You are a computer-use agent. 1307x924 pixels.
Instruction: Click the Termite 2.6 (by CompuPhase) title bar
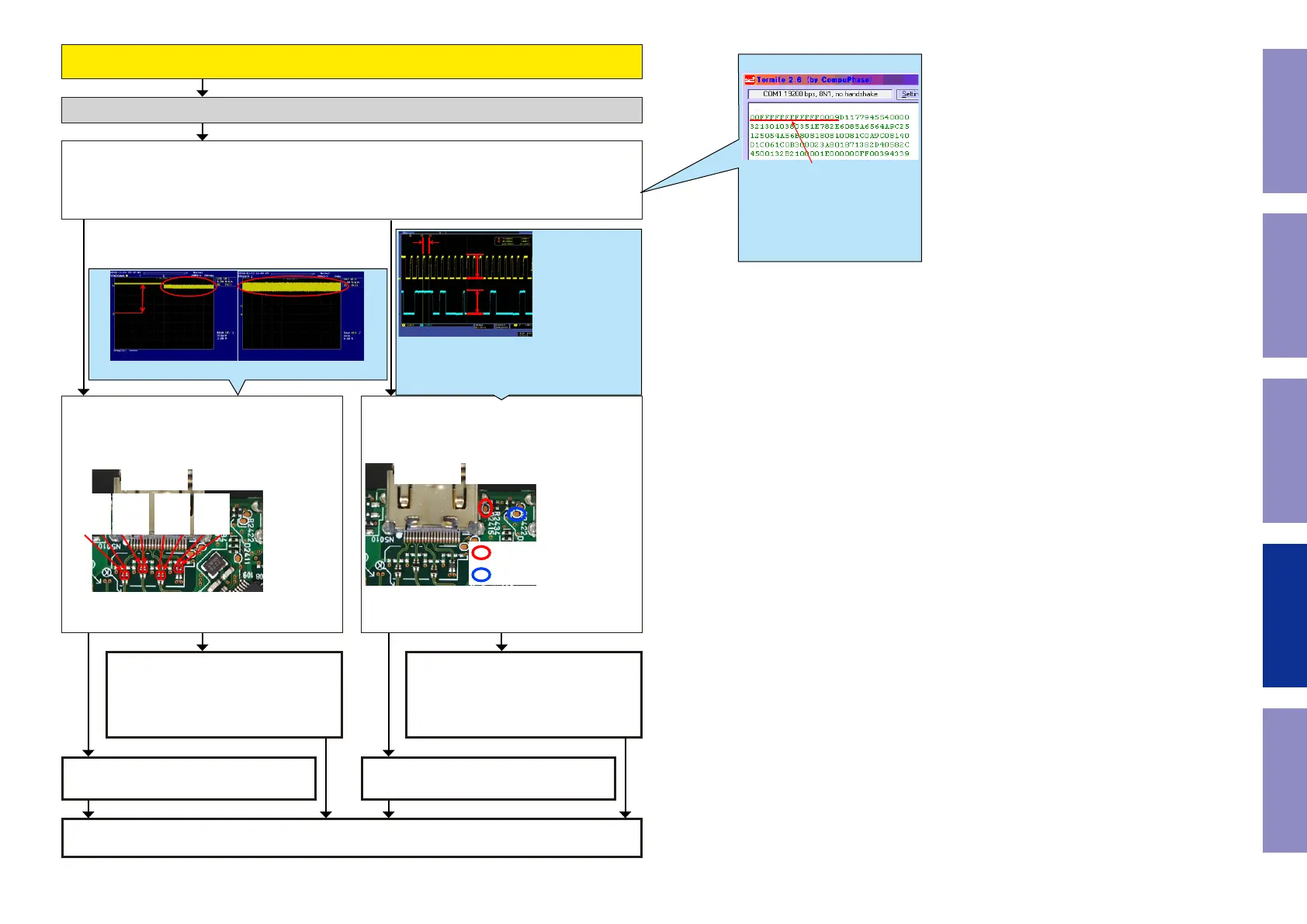[830, 79]
